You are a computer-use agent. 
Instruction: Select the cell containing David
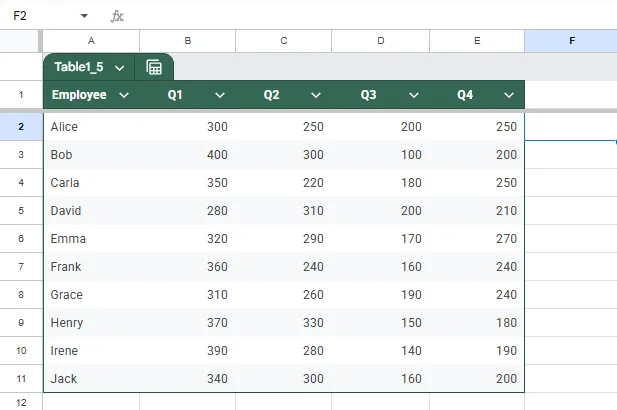point(91,211)
